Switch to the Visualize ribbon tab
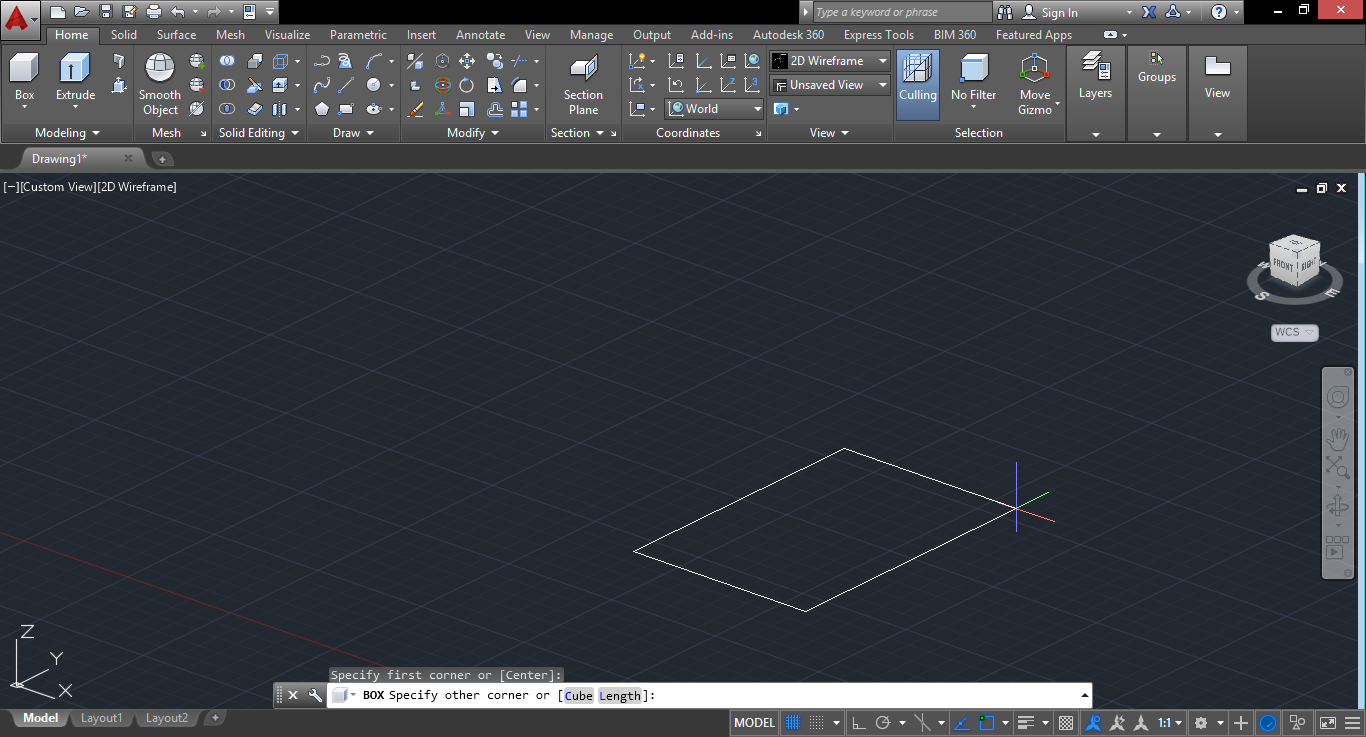The width and height of the screenshot is (1366, 737). coord(287,35)
